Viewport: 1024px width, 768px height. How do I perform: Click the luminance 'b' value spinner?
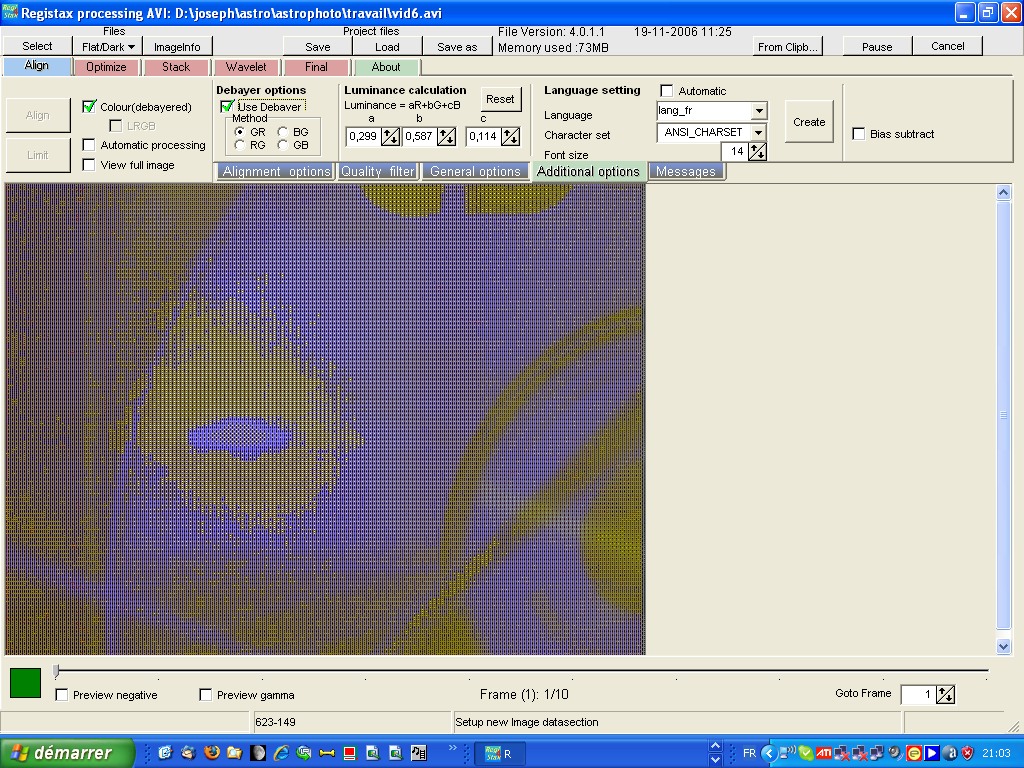click(447, 136)
